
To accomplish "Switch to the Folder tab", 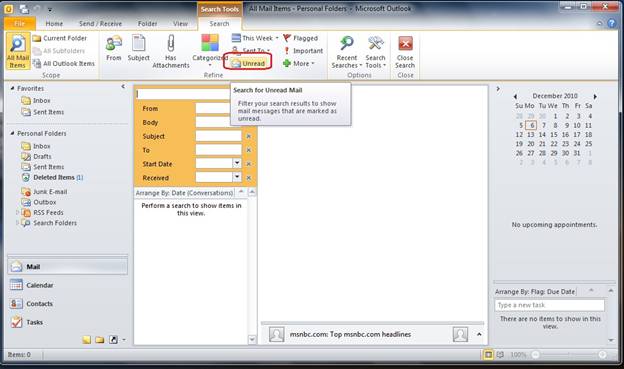I will point(148,23).
